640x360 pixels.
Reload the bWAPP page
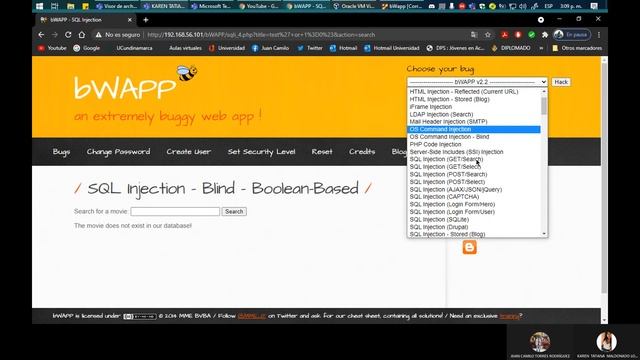click(x=68, y=35)
